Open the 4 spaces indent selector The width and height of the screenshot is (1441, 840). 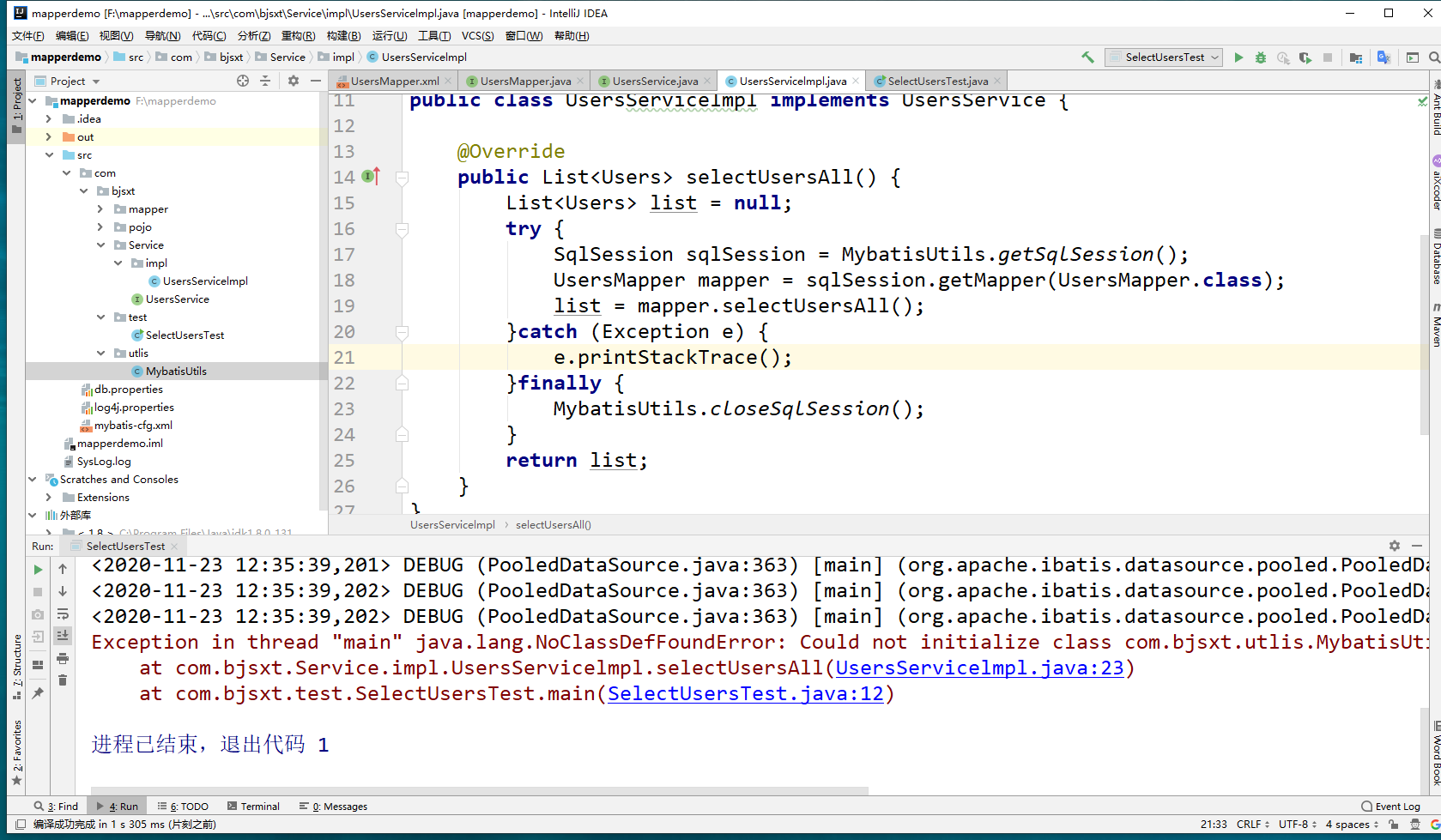coord(1352,824)
